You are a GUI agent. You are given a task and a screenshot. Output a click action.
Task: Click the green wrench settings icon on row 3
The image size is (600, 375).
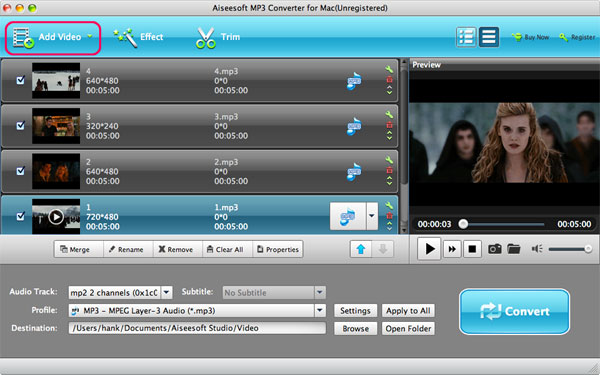[x=389, y=114]
